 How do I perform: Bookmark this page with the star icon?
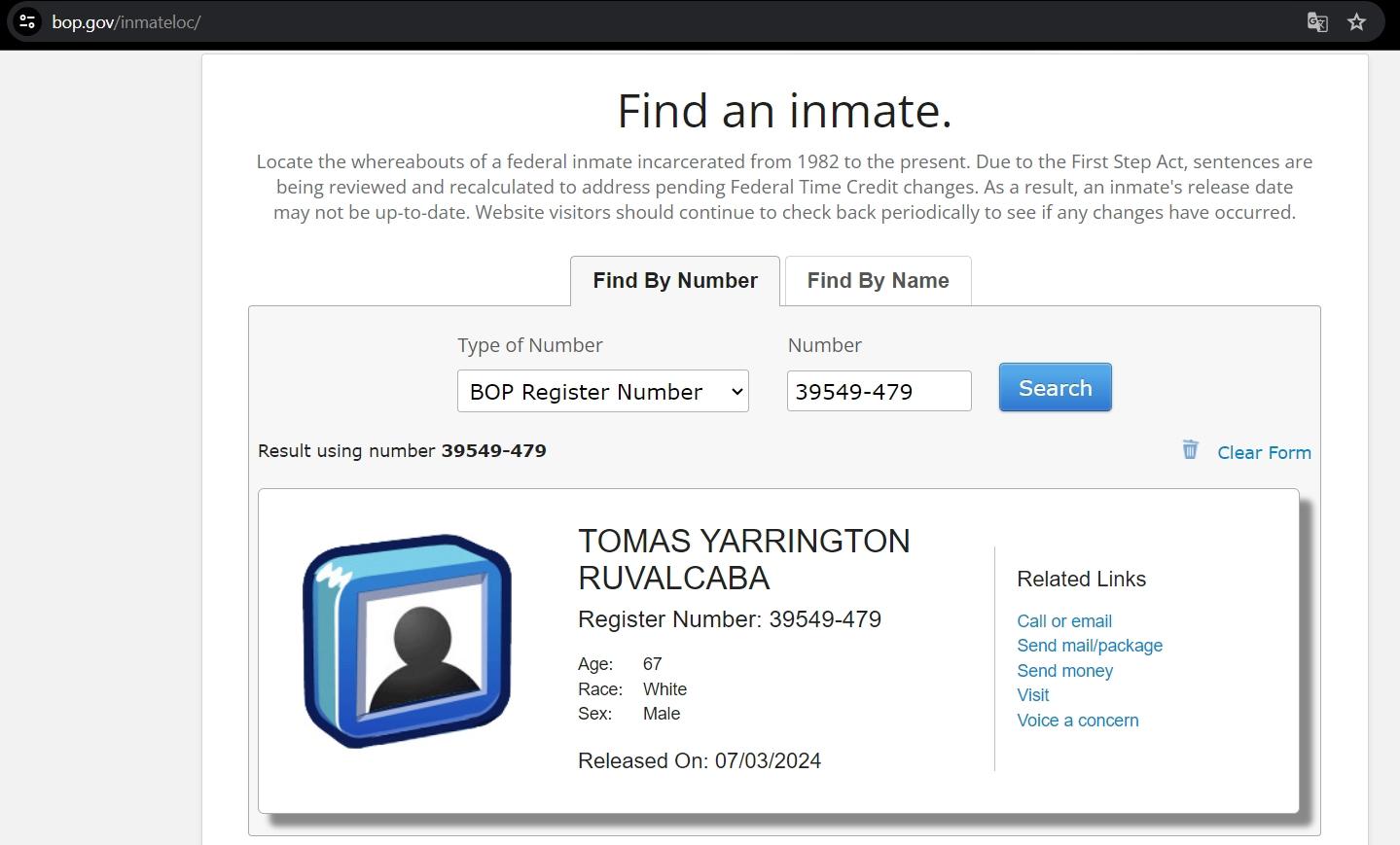pyautogui.click(x=1356, y=22)
